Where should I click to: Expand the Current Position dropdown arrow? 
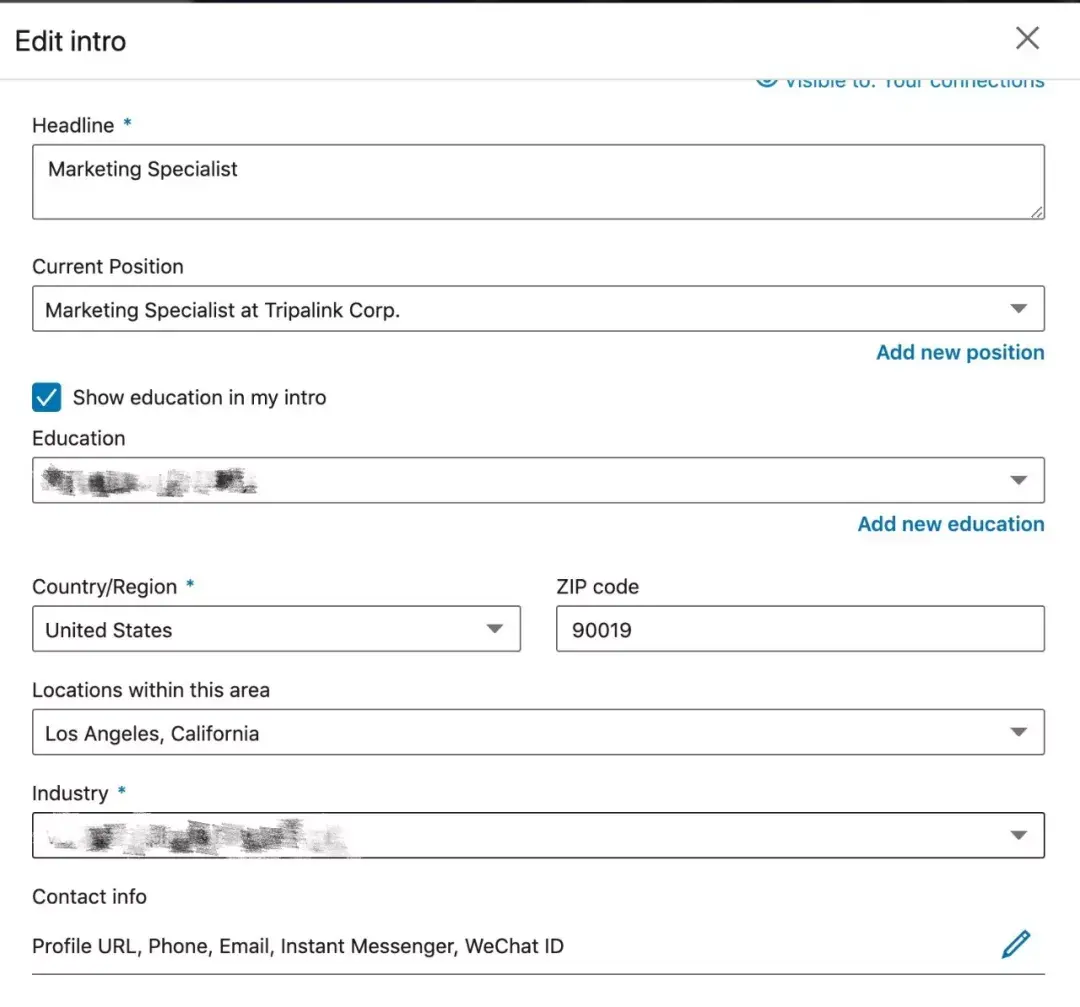coord(1018,309)
